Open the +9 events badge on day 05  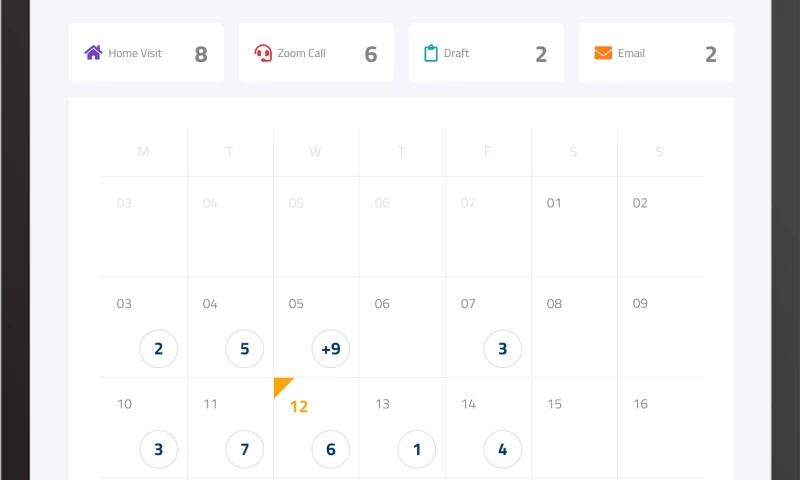click(x=331, y=349)
